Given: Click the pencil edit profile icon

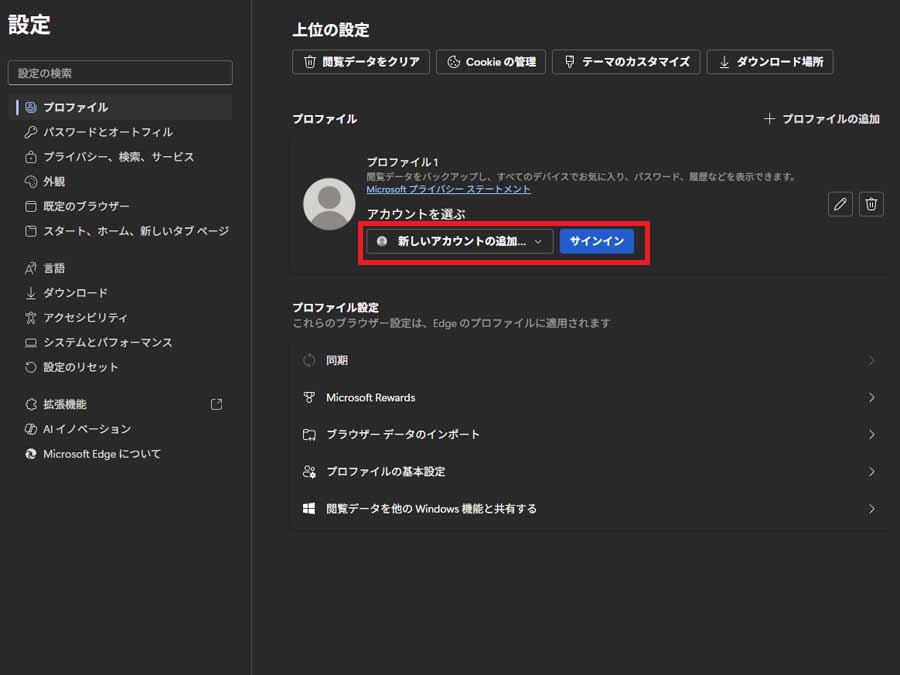Looking at the screenshot, I should [840, 204].
